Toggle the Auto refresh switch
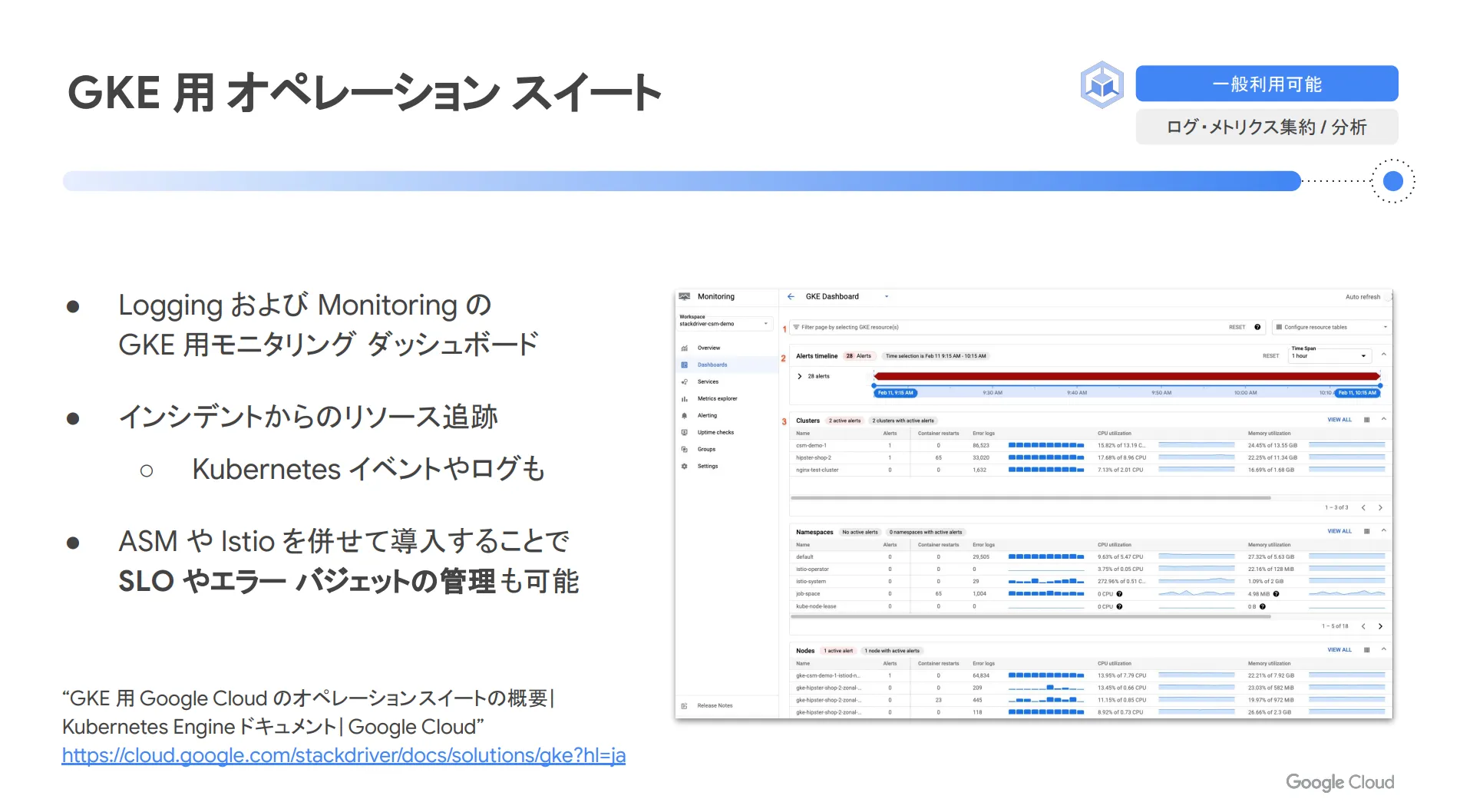 (1390, 296)
